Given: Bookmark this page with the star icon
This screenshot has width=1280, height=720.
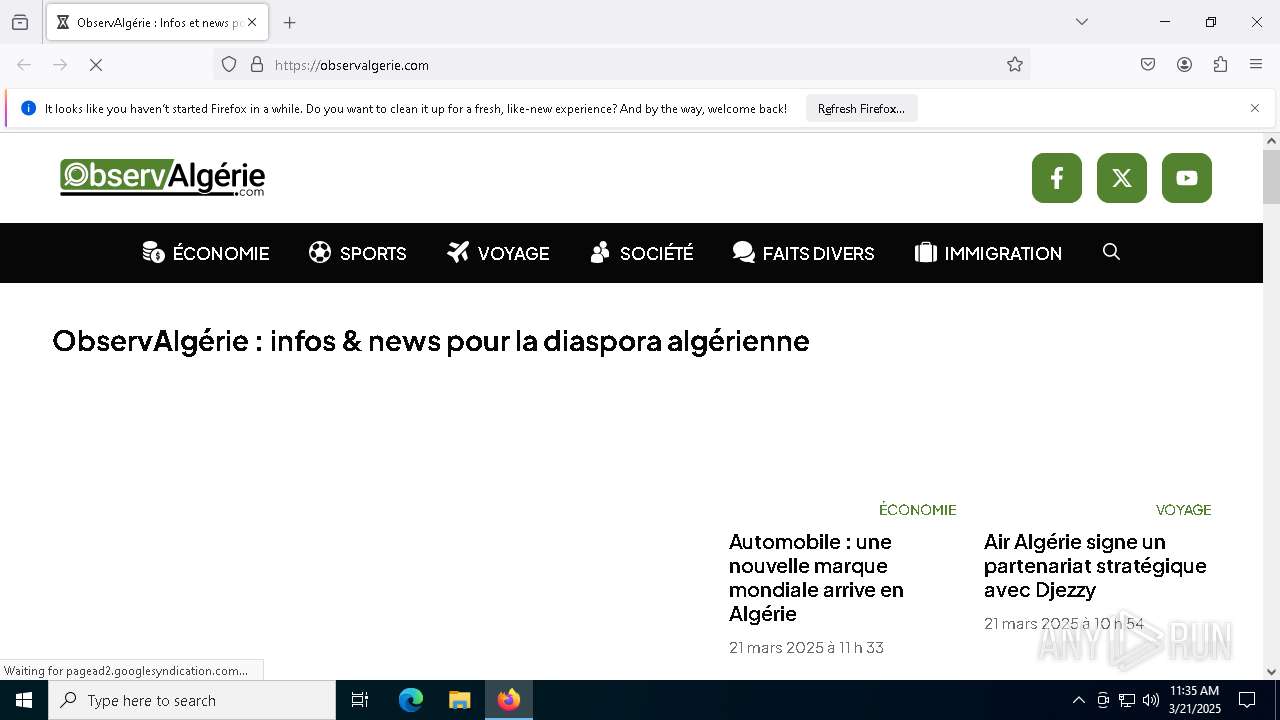Looking at the screenshot, I should tap(1015, 65).
